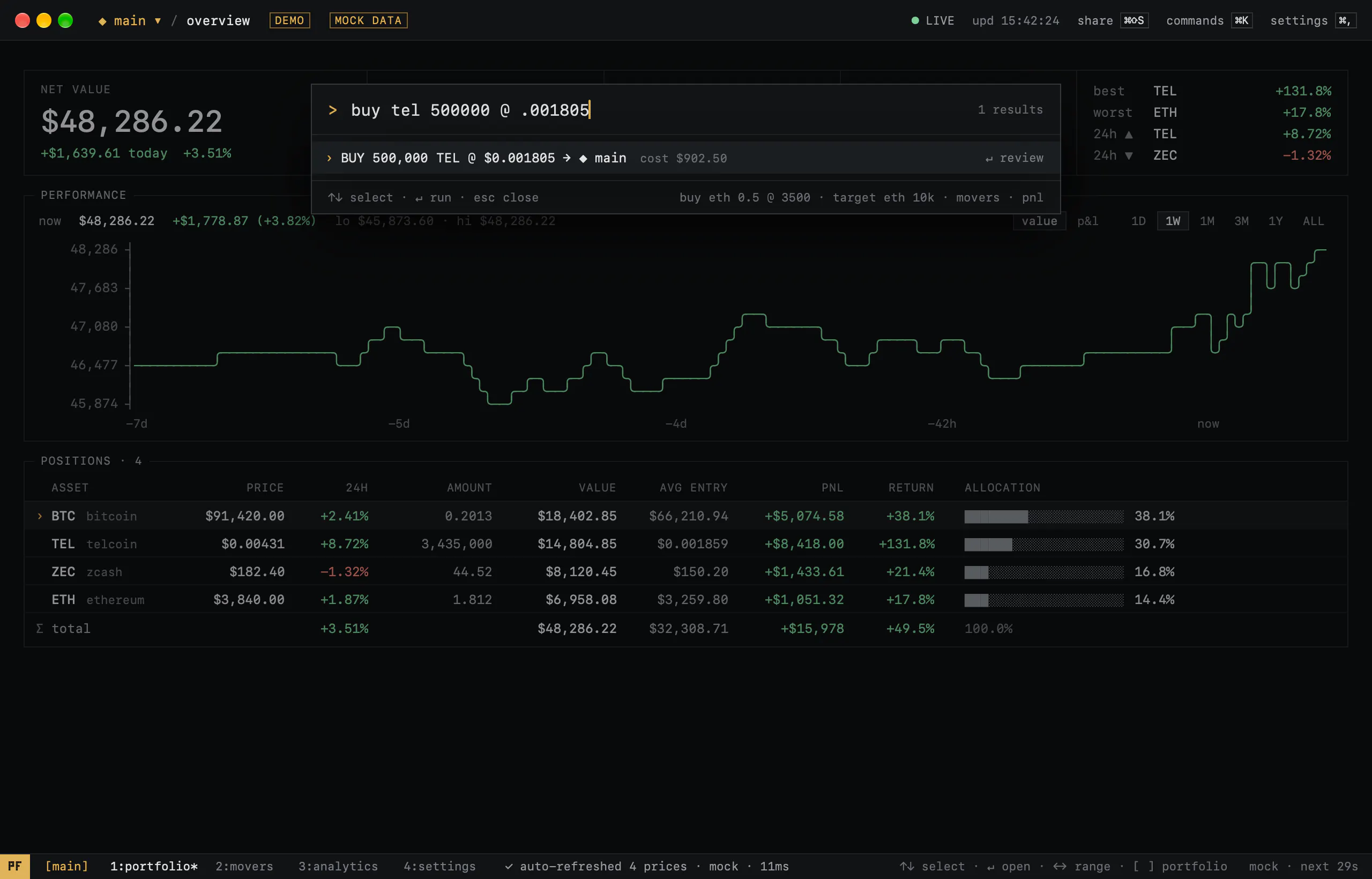Click the MOCK DATA badge

point(368,20)
